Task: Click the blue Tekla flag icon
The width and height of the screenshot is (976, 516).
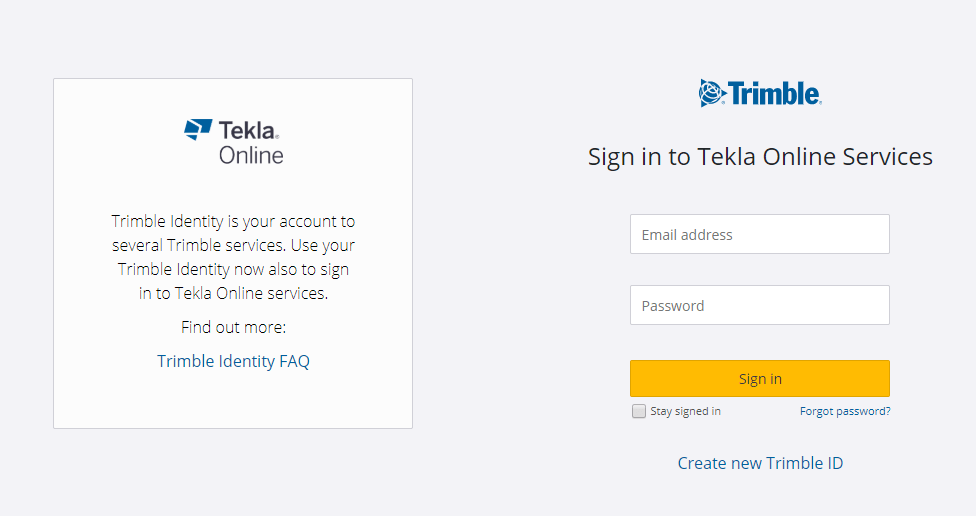Action: (198, 129)
